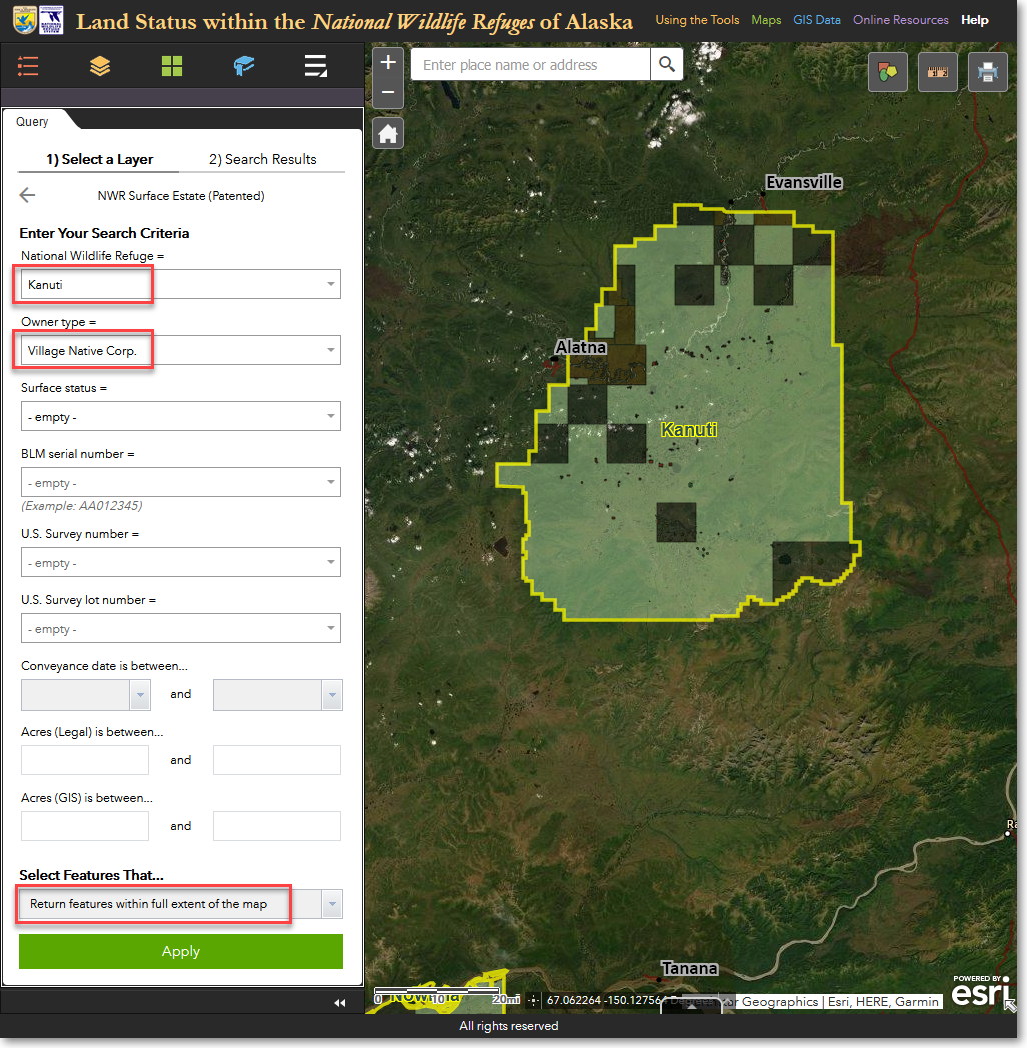Open the GIS Data menu link

tap(817, 20)
